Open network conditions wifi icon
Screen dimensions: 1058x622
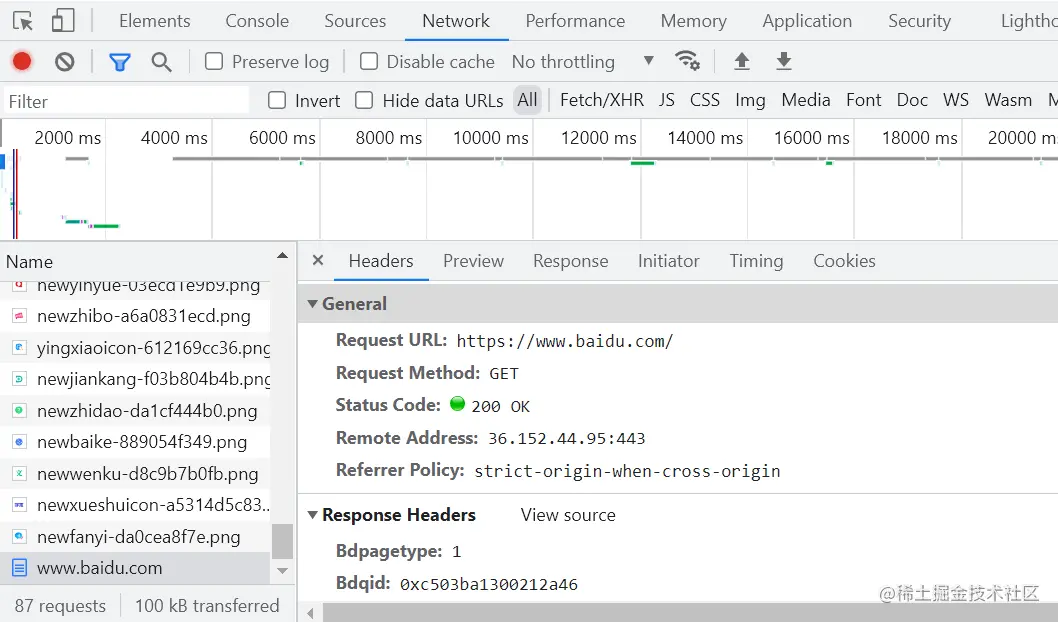click(687, 61)
